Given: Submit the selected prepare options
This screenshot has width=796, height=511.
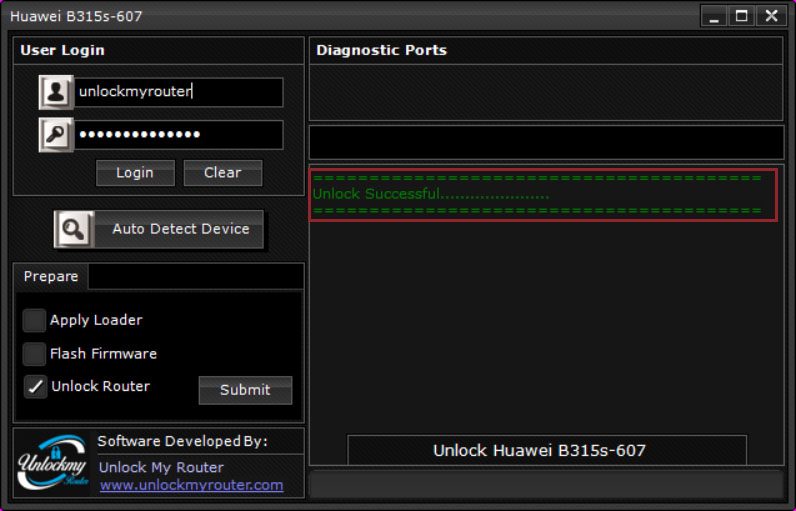Looking at the screenshot, I should tap(245, 390).
